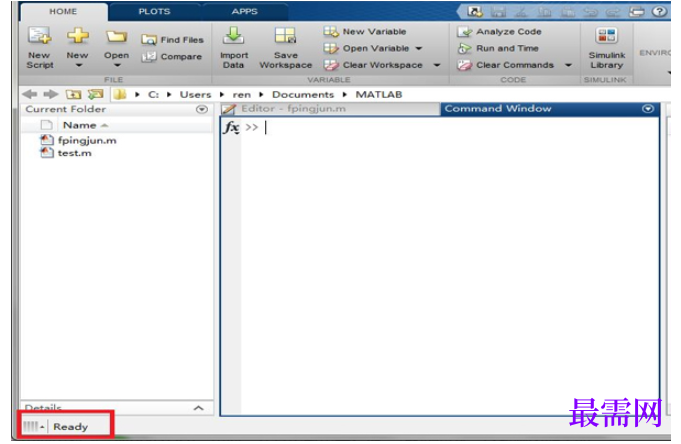The width and height of the screenshot is (681, 444).
Task: Expand the New dropdown arrow
Action: point(79,66)
